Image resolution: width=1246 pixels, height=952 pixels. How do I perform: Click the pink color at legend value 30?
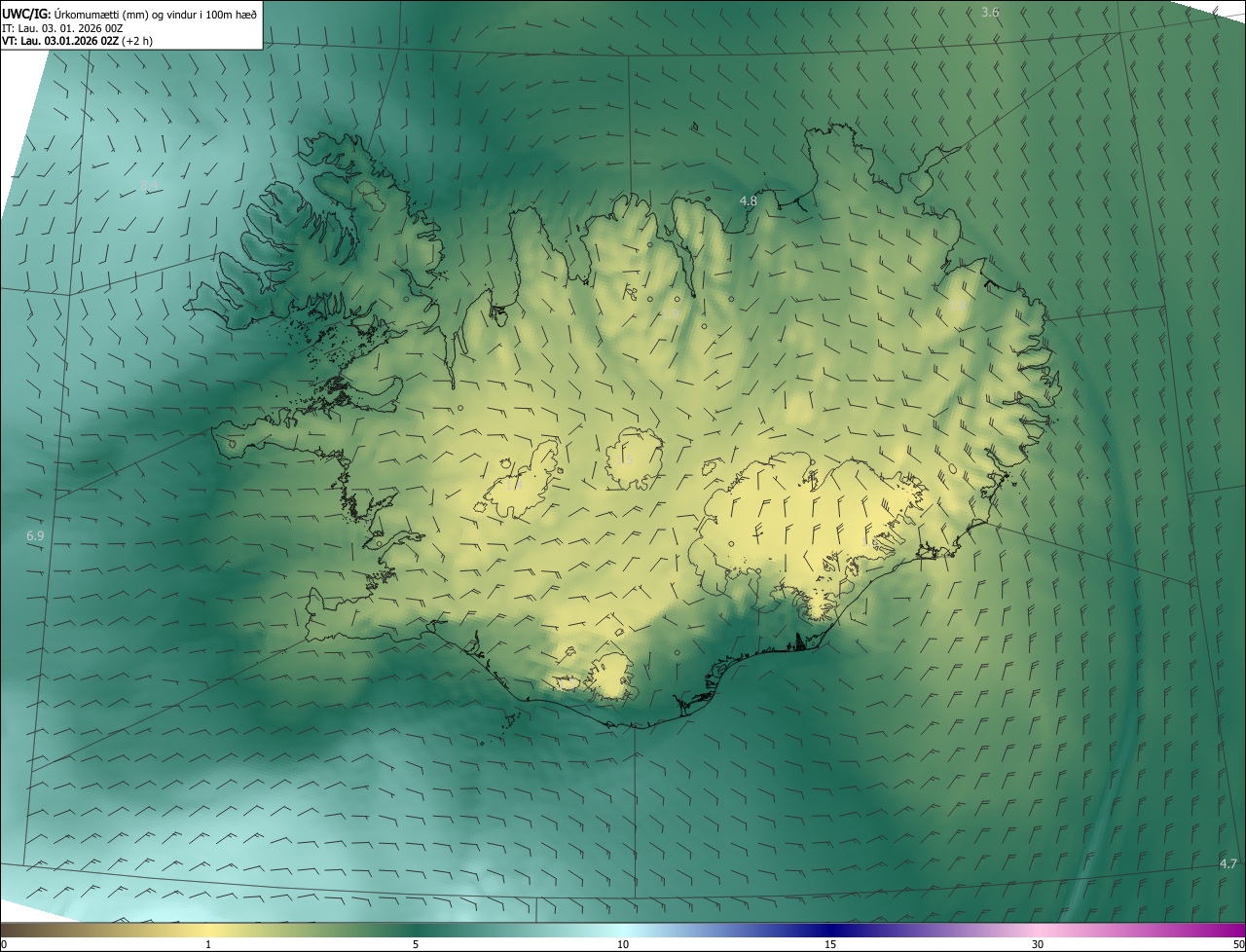pyautogui.click(x=1038, y=932)
